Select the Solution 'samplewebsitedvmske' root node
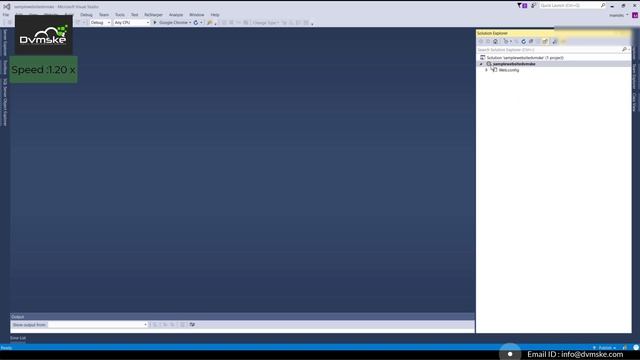The height and width of the screenshot is (360, 640). (x=525, y=58)
